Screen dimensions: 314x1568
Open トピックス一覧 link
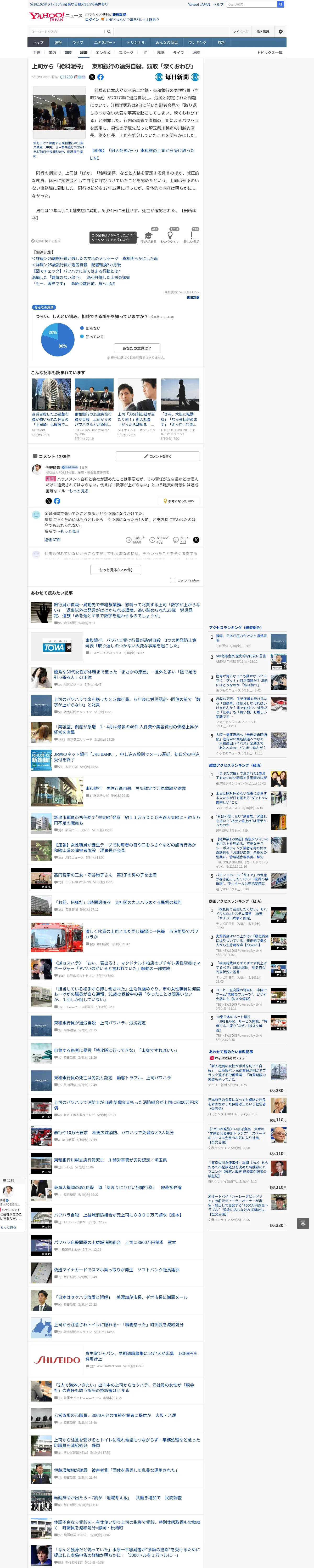click(x=270, y=53)
